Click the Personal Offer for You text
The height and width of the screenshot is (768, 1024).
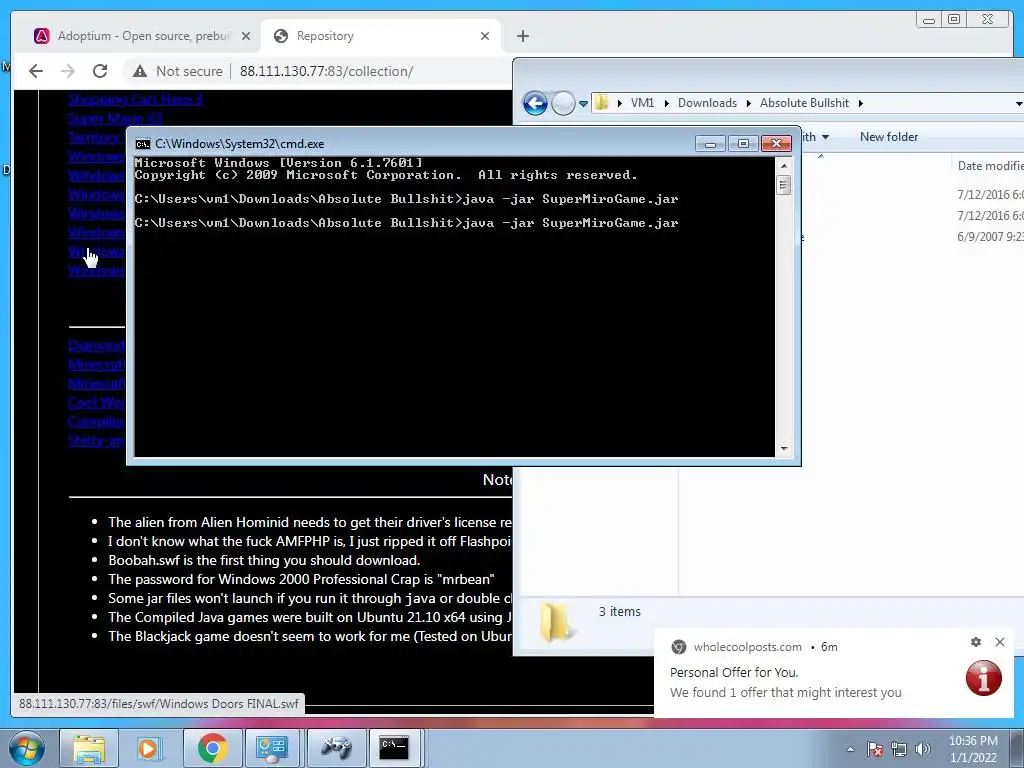(733, 672)
